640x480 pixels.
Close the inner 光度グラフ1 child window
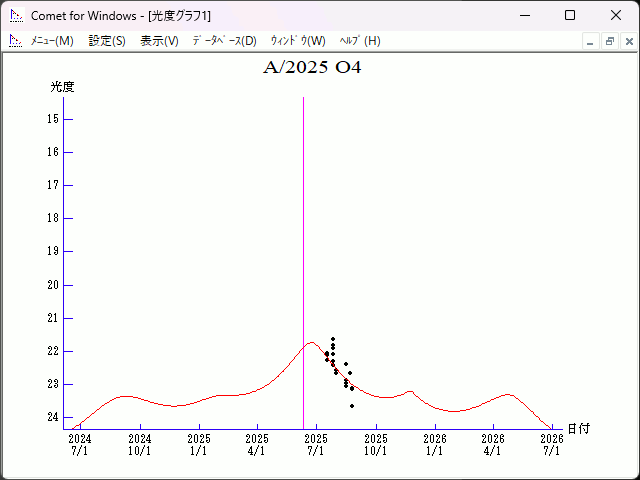(x=628, y=41)
